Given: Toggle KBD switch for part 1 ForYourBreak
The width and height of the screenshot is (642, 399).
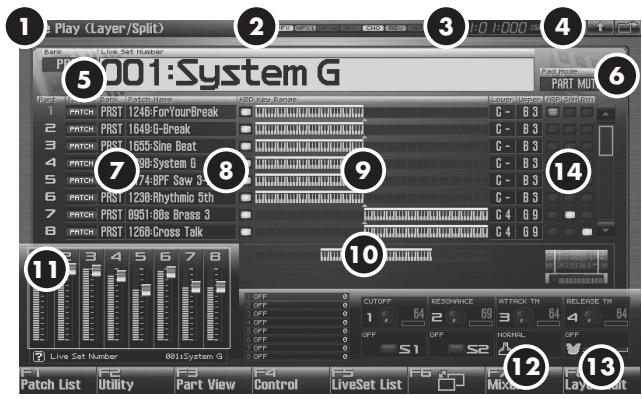Looking at the screenshot, I should click(246, 112).
